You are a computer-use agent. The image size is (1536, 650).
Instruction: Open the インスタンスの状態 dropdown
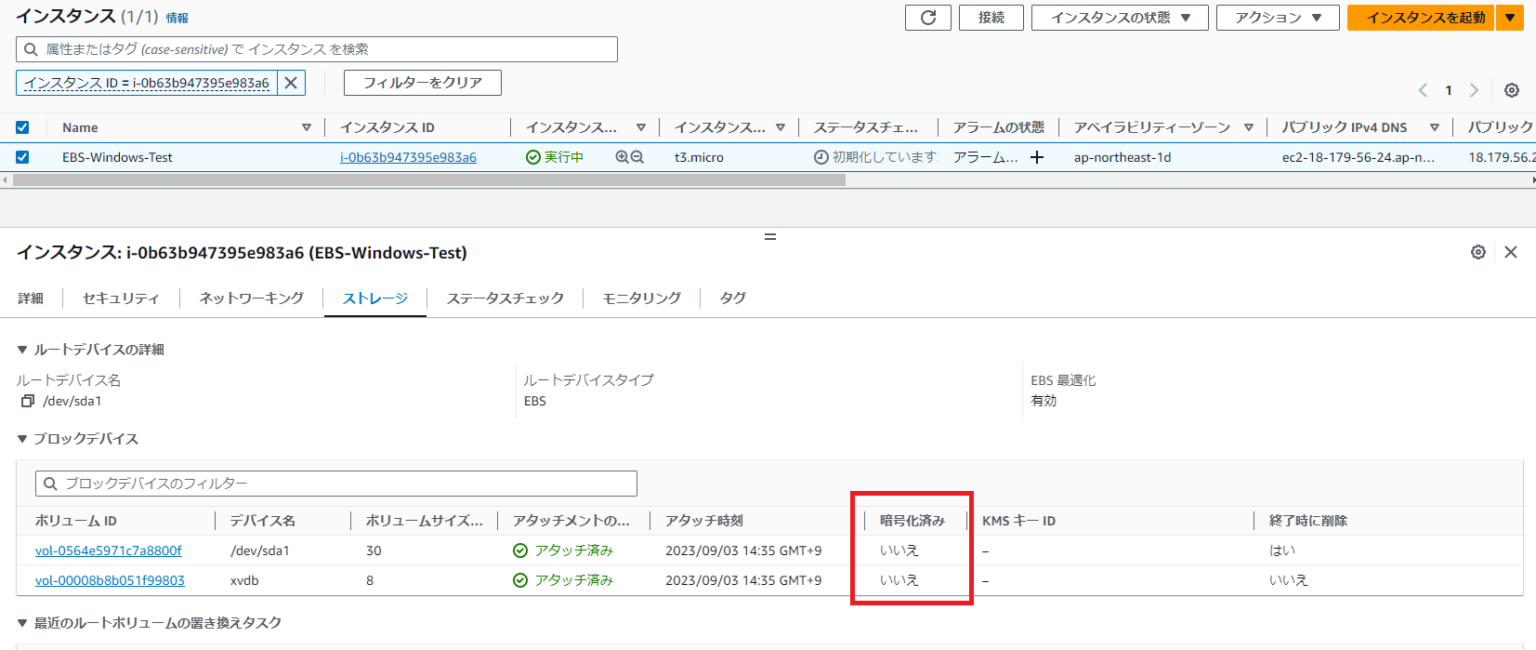[1120, 18]
